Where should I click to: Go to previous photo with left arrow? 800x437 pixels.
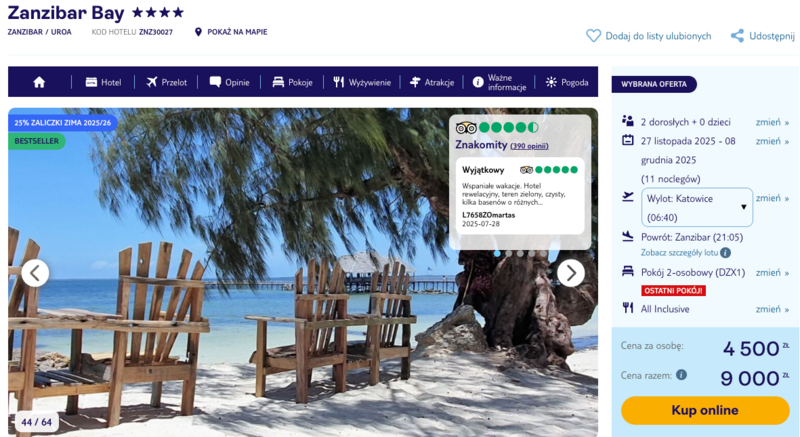(x=35, y=273)
